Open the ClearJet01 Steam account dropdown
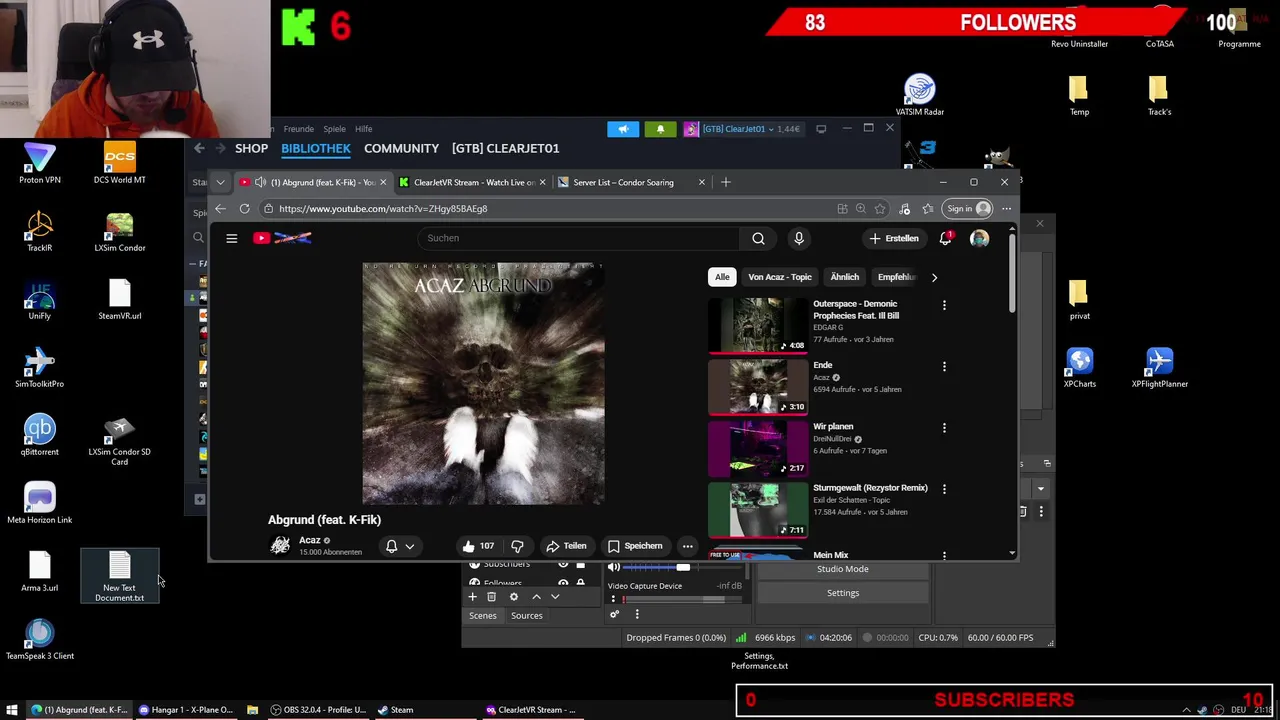This screenshot has height=720, width=1280. pyautogui.click(x=742, y=129)
